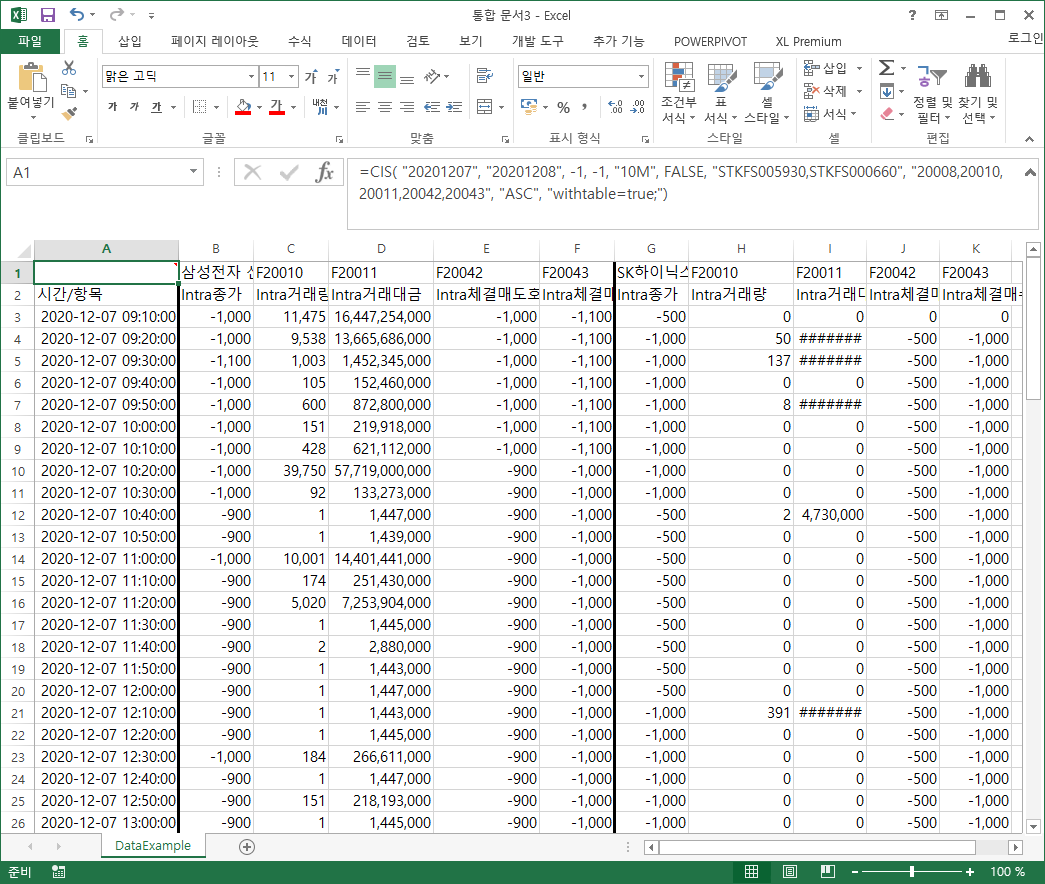Collapse the ribbon

(1030, 139)
